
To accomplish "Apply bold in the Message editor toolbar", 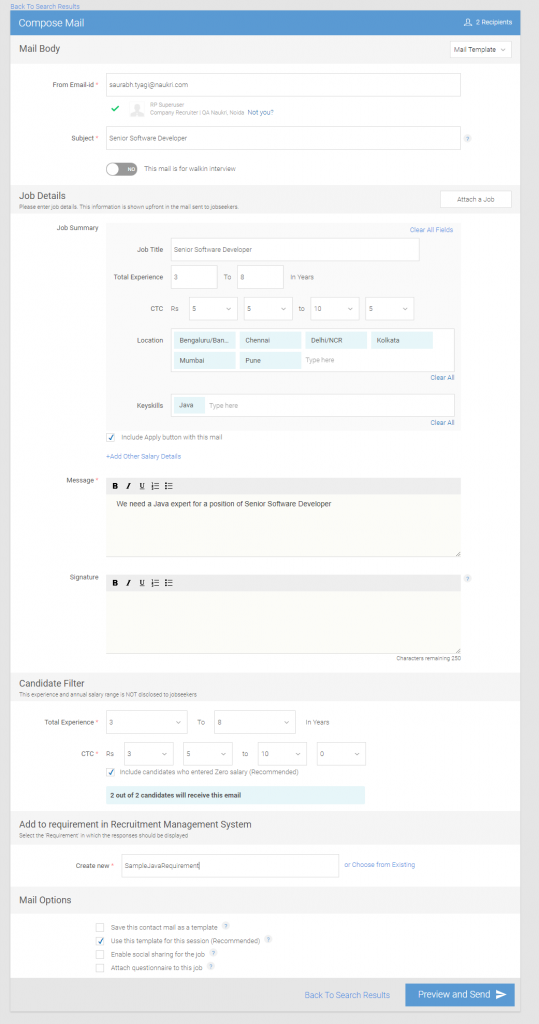I will click(115, 486).
